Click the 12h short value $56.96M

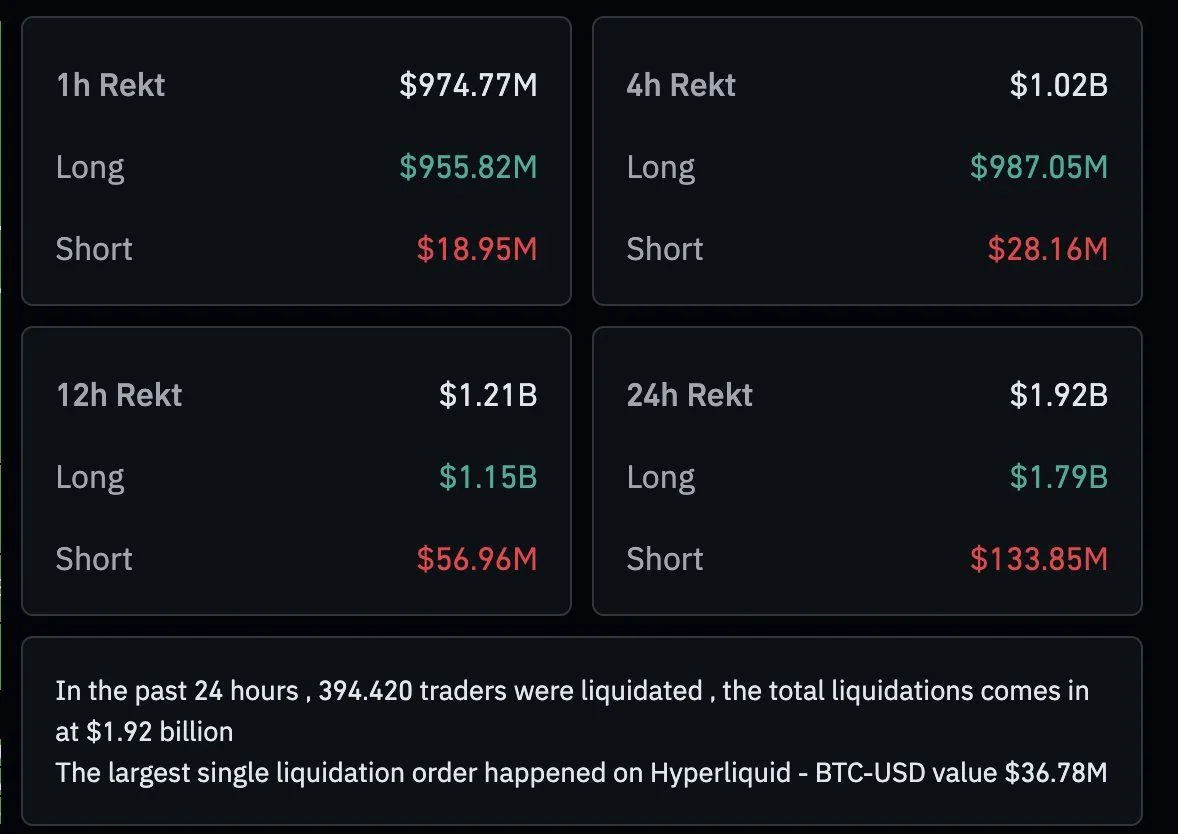click(477, 559)
